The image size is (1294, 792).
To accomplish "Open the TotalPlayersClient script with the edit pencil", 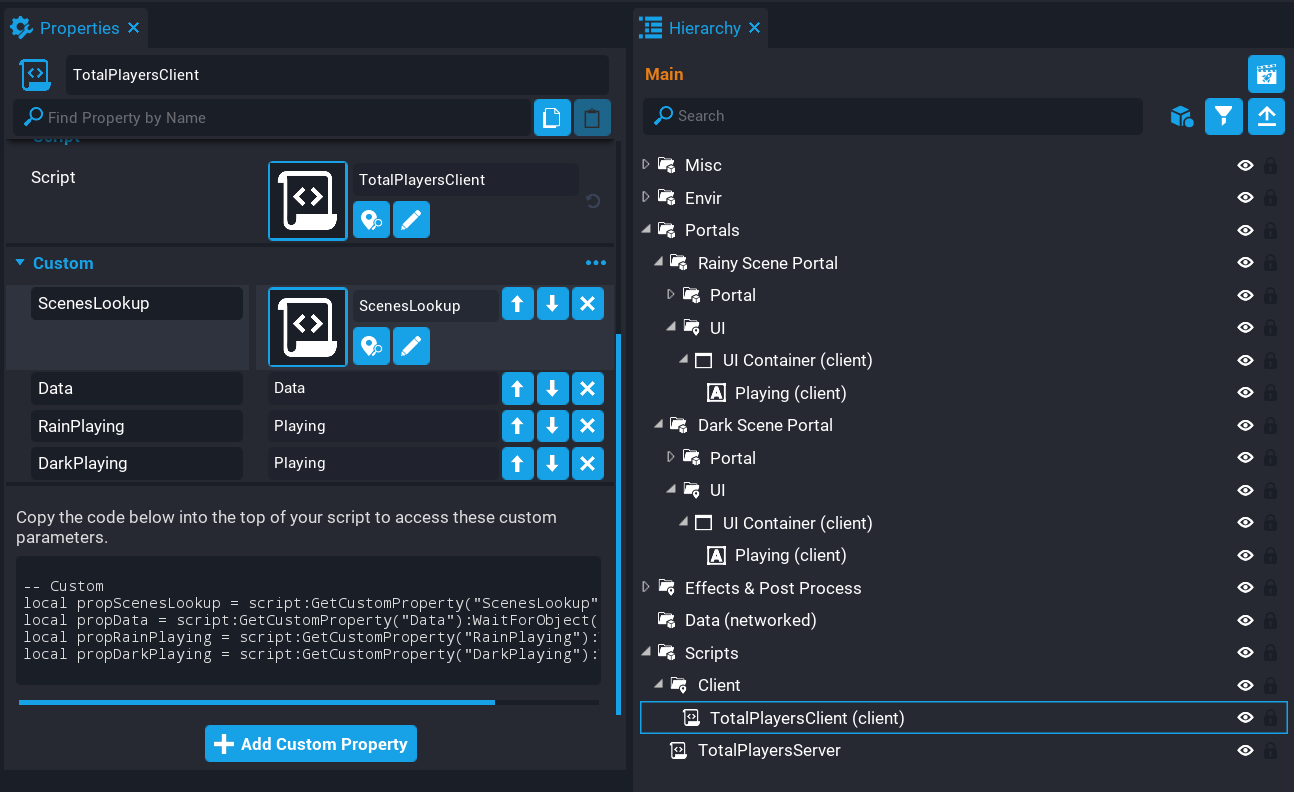I will pos(411,219).
